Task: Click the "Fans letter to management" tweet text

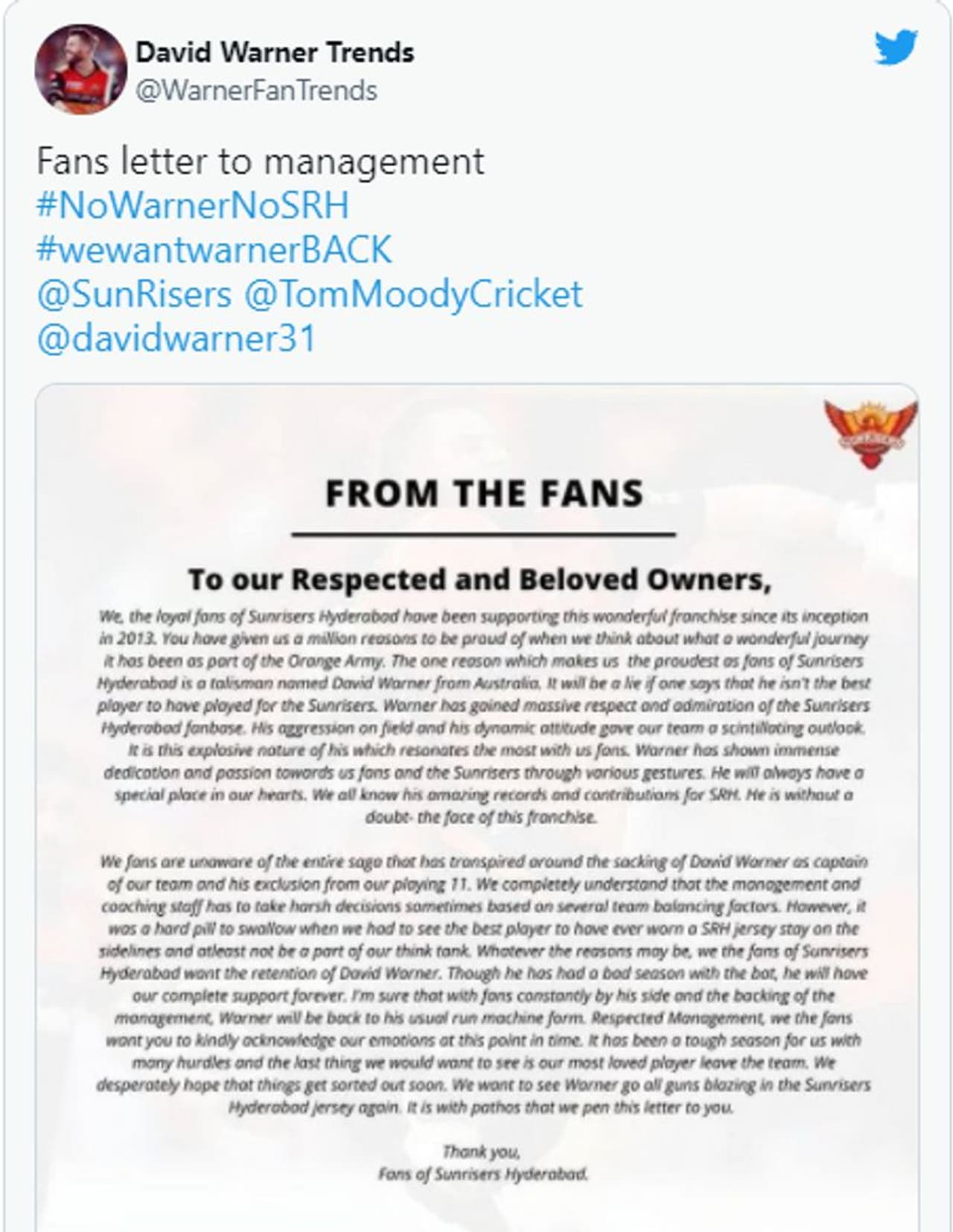Action: (x=260, y=162)
